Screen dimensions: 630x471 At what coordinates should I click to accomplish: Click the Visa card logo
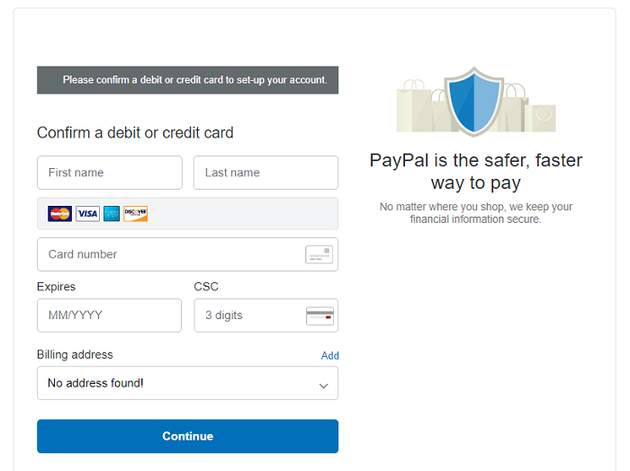coord(87,213)
